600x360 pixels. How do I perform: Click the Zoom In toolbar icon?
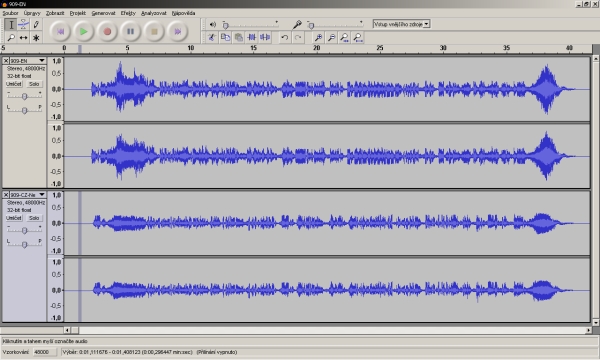click(318, 37)
